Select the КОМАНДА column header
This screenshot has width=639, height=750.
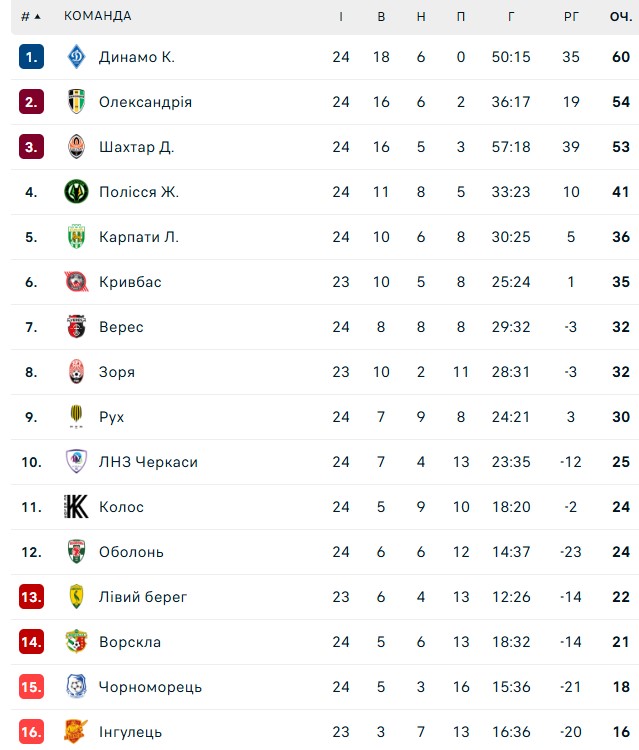click(98, 16)
